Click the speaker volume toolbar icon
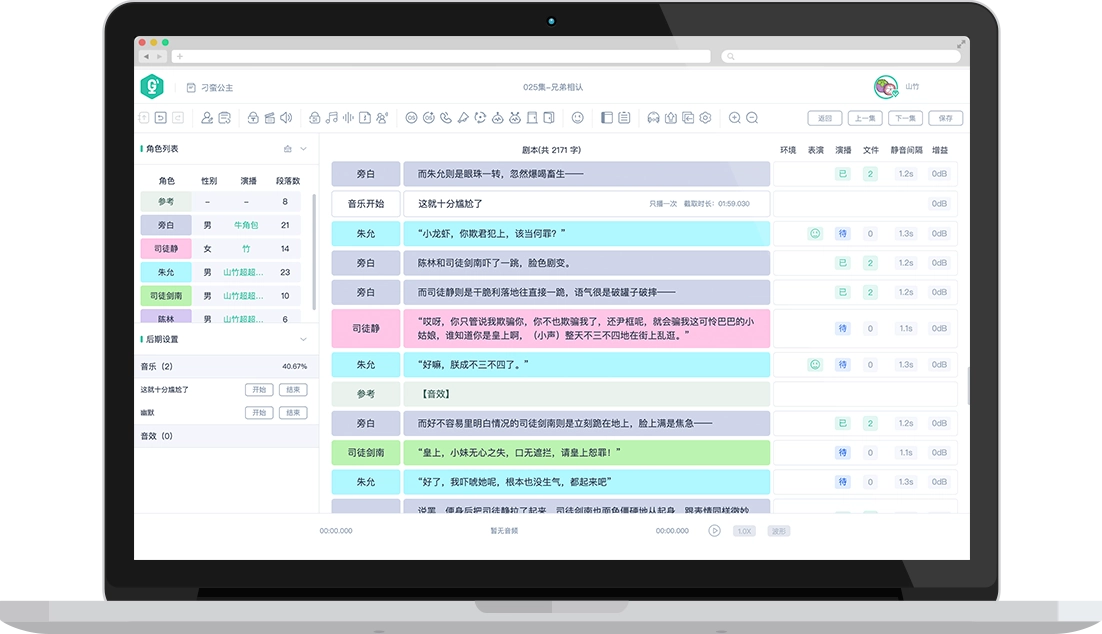The width and height of the screenshot is (1102, 634). 286,118
